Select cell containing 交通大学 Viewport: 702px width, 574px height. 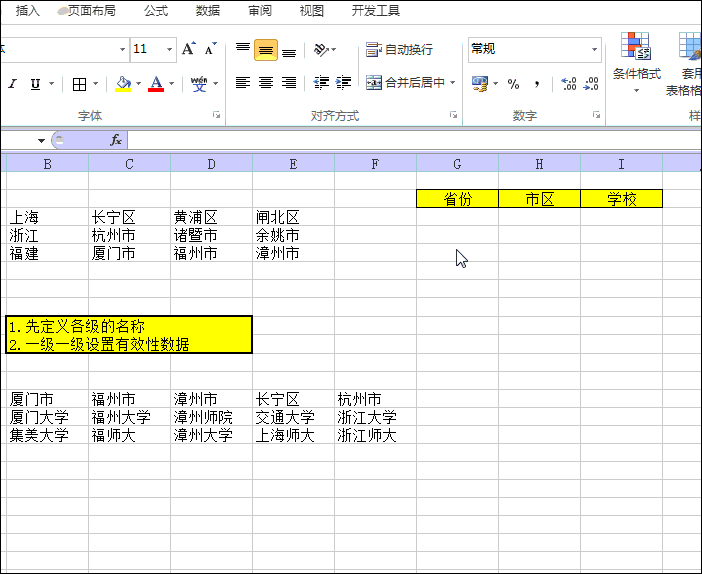(x=293, y=417)
